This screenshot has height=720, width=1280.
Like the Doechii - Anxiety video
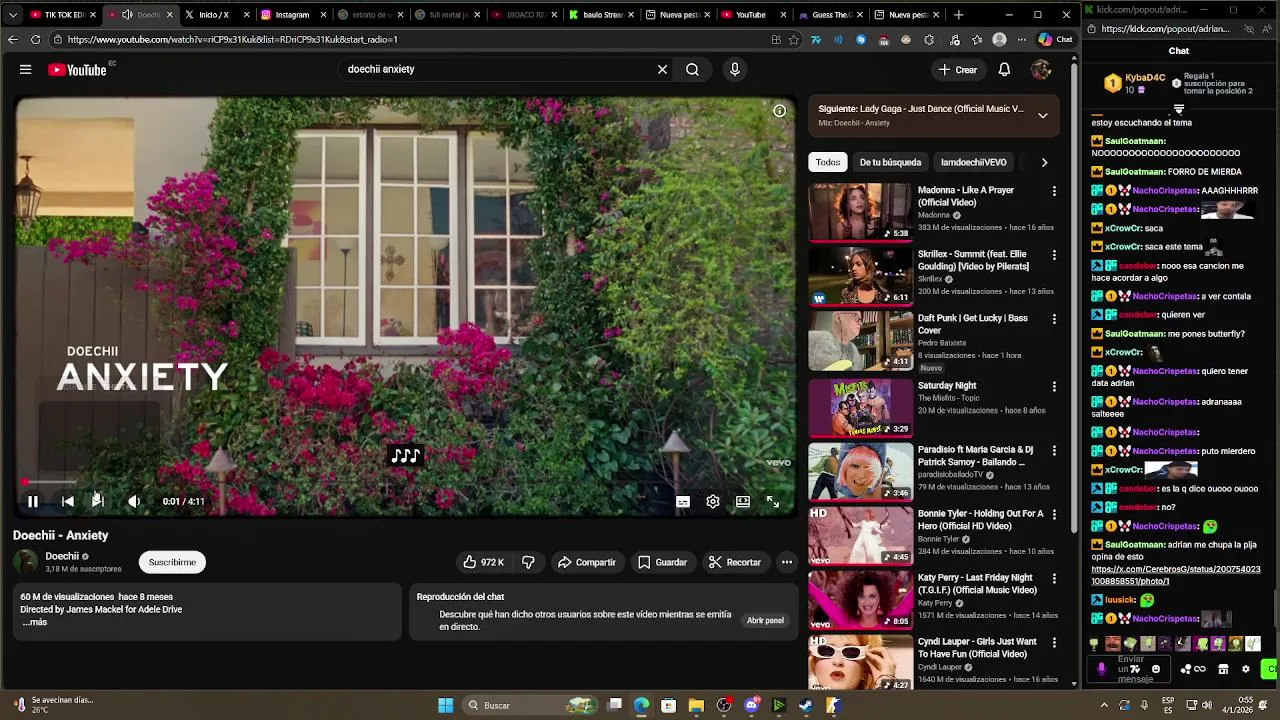pyautogui.click(x=484, y=563)
